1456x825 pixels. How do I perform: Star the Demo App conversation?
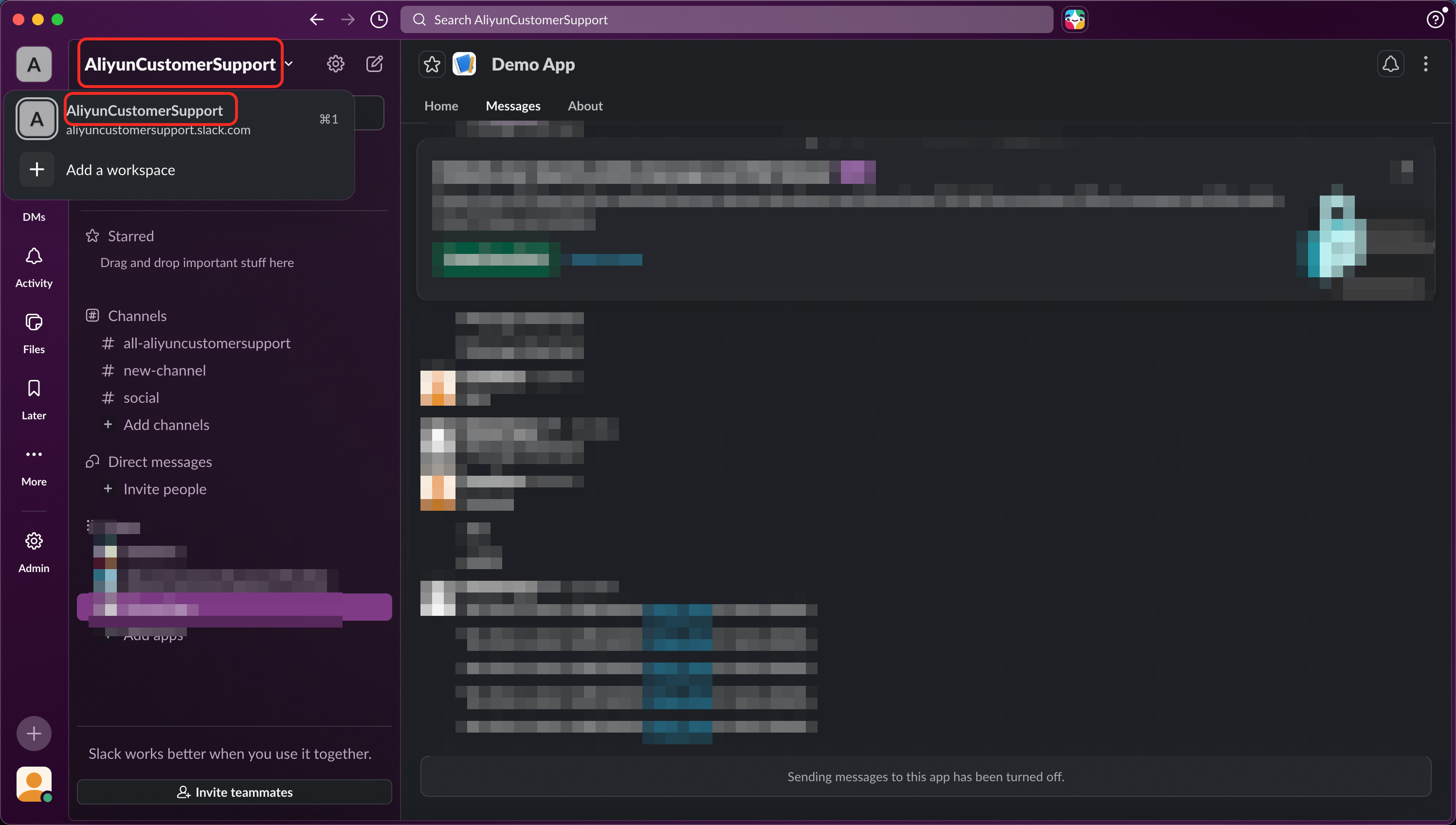(x=432, y=65)
